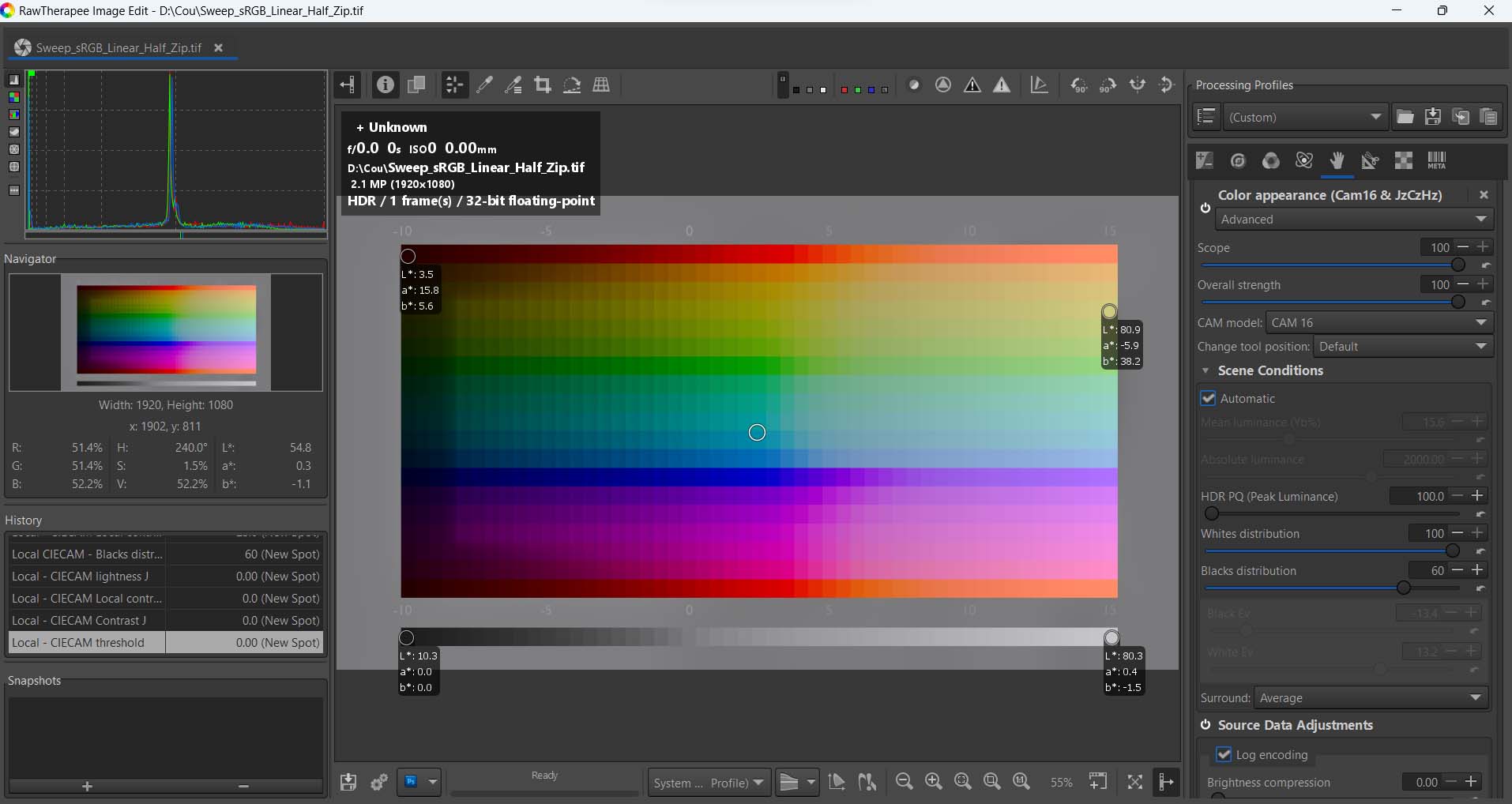
Task: Add a new snapshot
Action: click(x=85, y=787)
